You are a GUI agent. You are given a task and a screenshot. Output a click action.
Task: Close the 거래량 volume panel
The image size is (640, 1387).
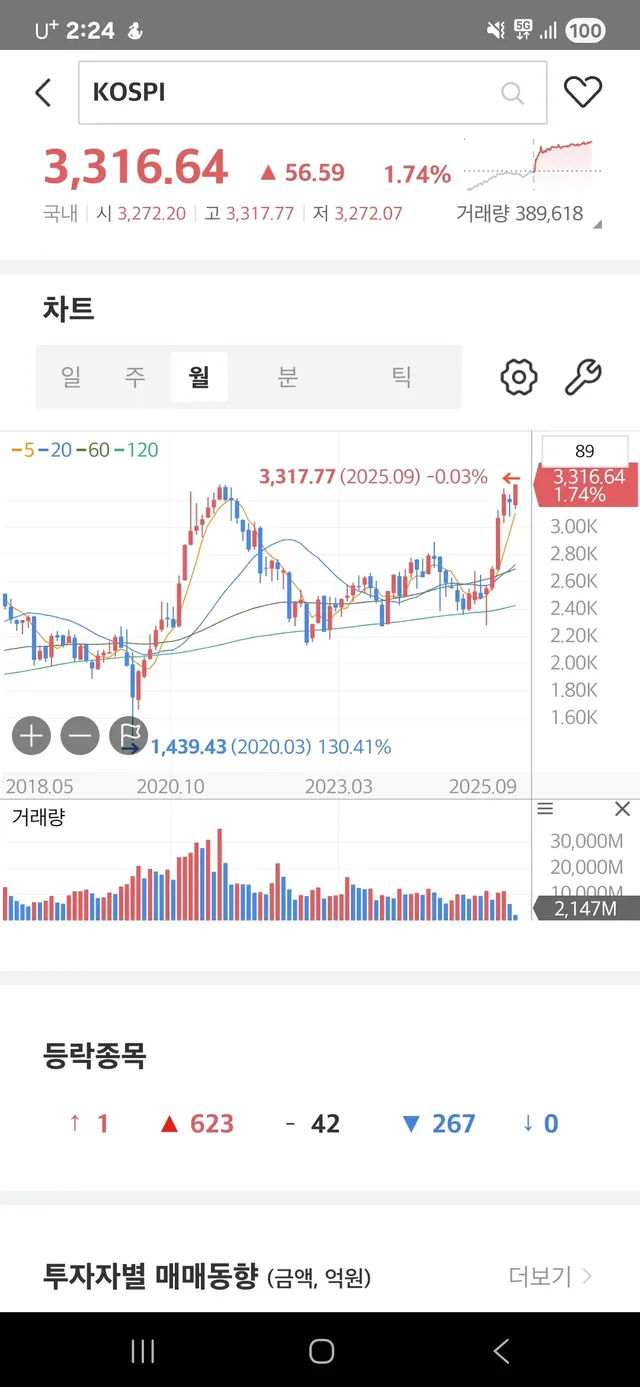(x=622, y=809)
